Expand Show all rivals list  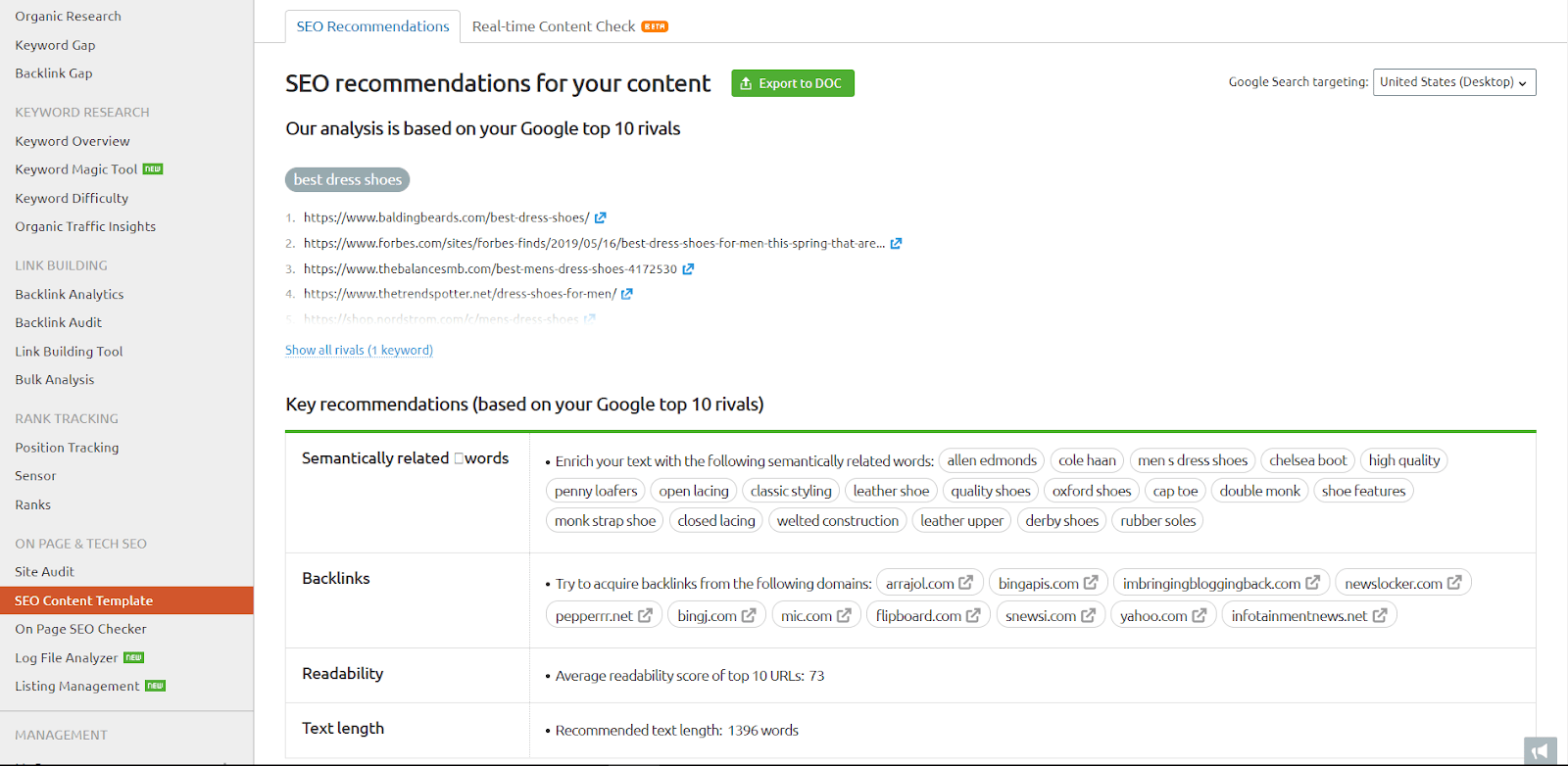(359, 350)
